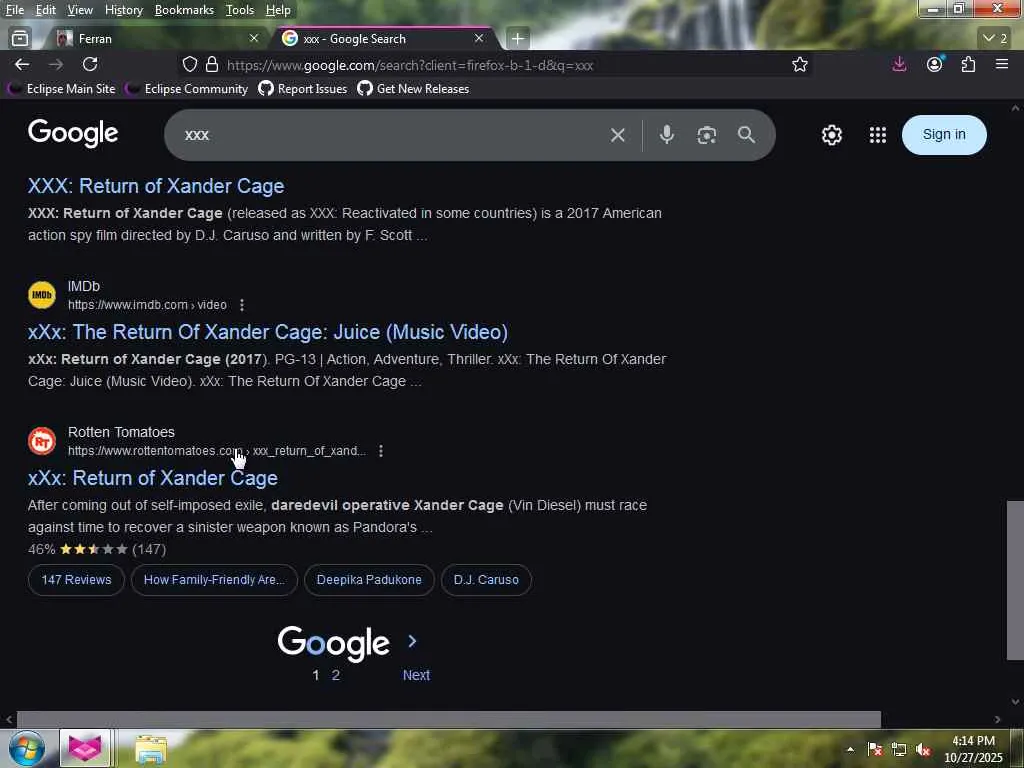The height and width of the screenshot is (768, 1024).
Task: Show hidden system tray icons arrow
Action: point(850,750)
